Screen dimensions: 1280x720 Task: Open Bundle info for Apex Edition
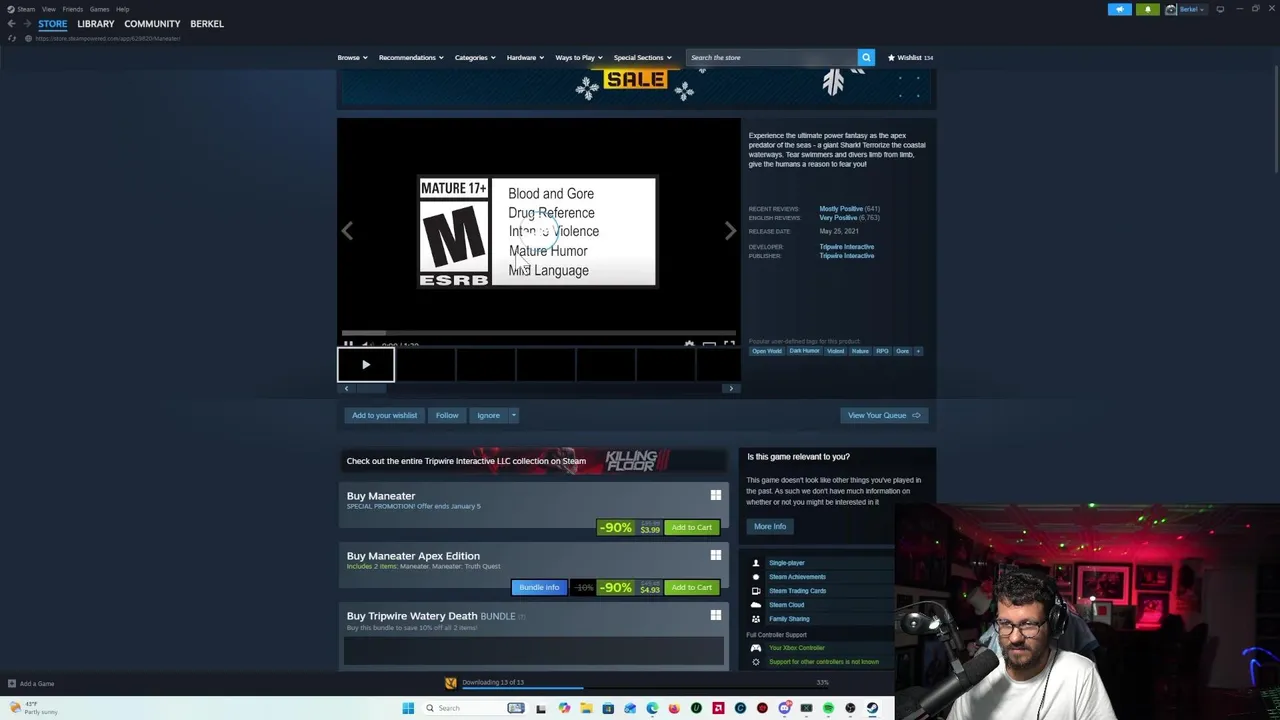click(x=539, y=587)
